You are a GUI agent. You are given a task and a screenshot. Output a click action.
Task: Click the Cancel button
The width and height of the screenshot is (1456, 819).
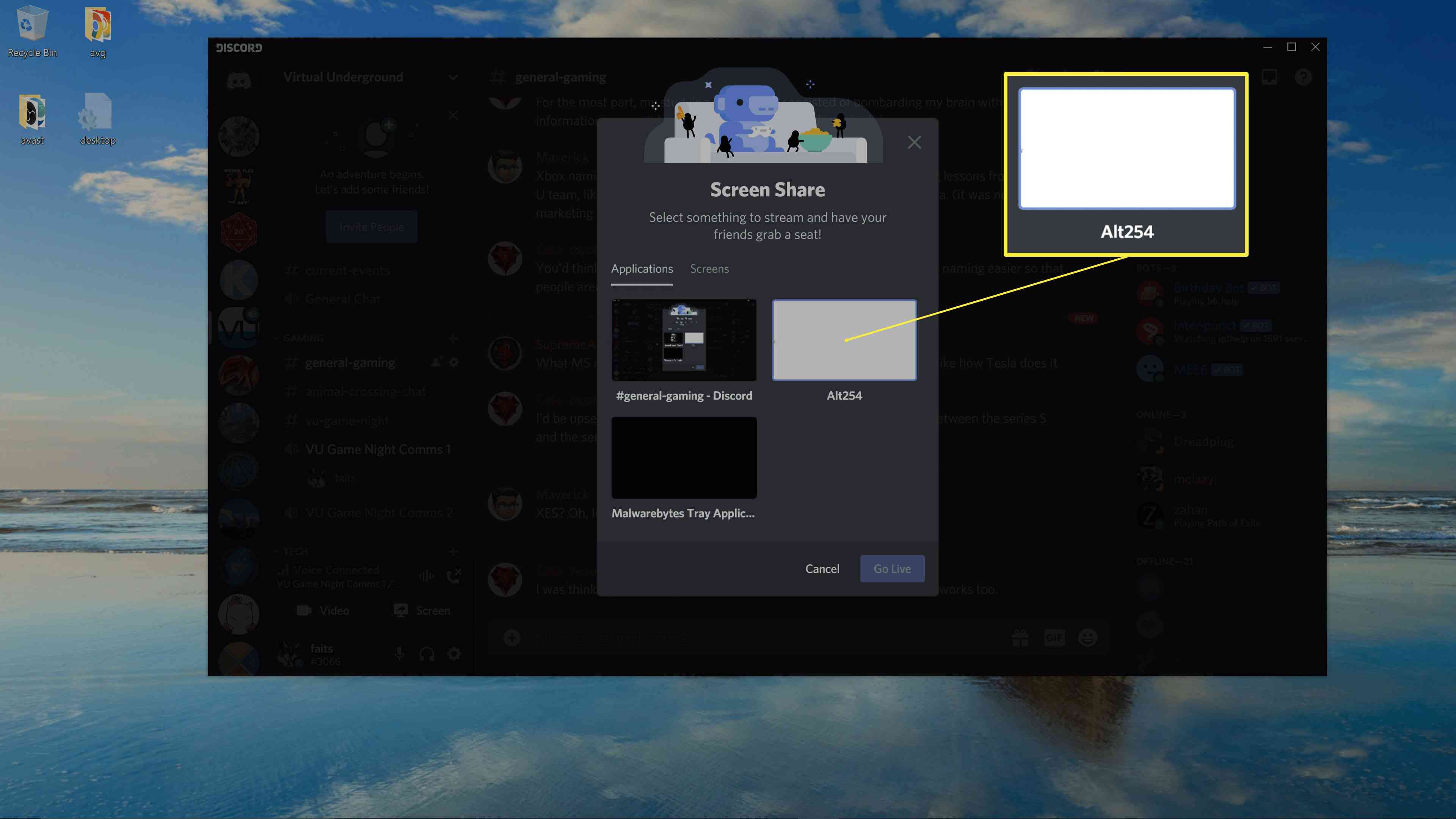click(x=822, y=569)
